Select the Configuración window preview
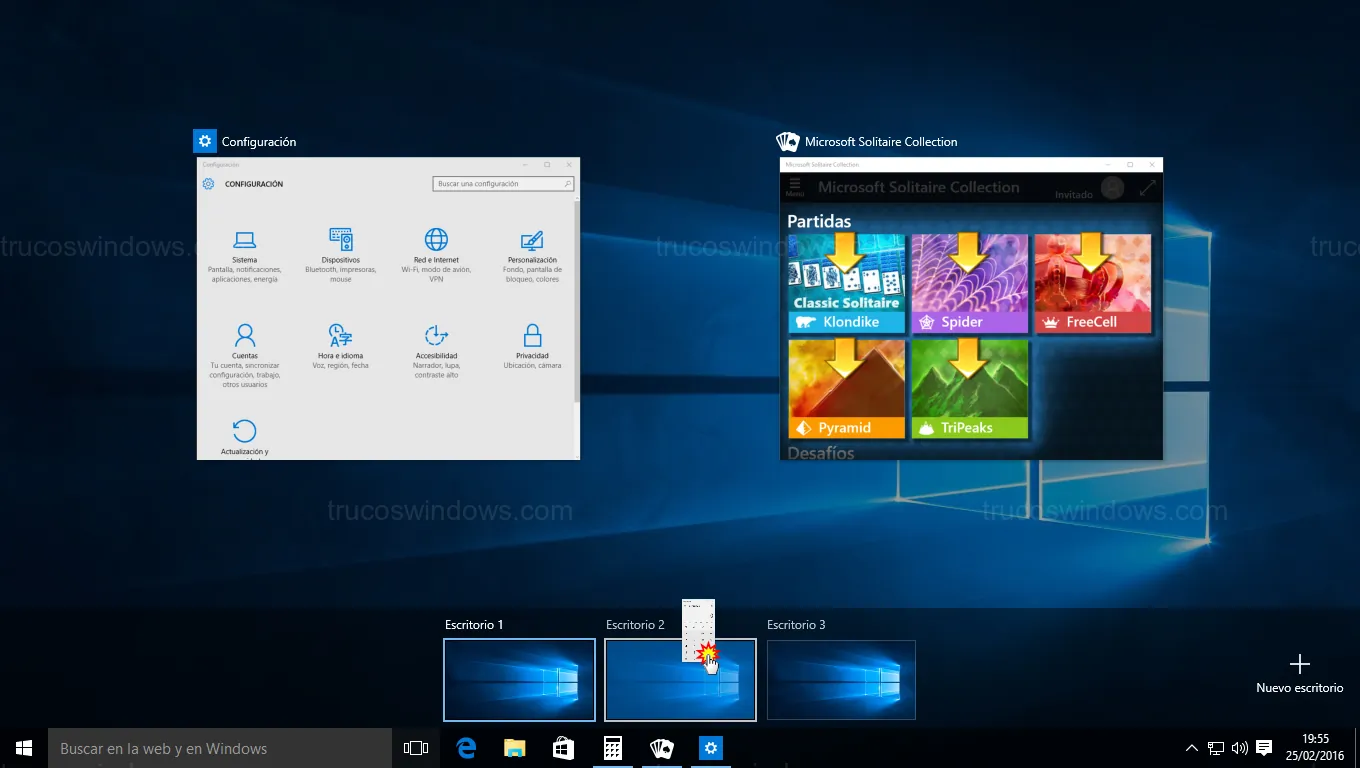The width and height of the screenshot is (1360, 768). coord(388,308)
